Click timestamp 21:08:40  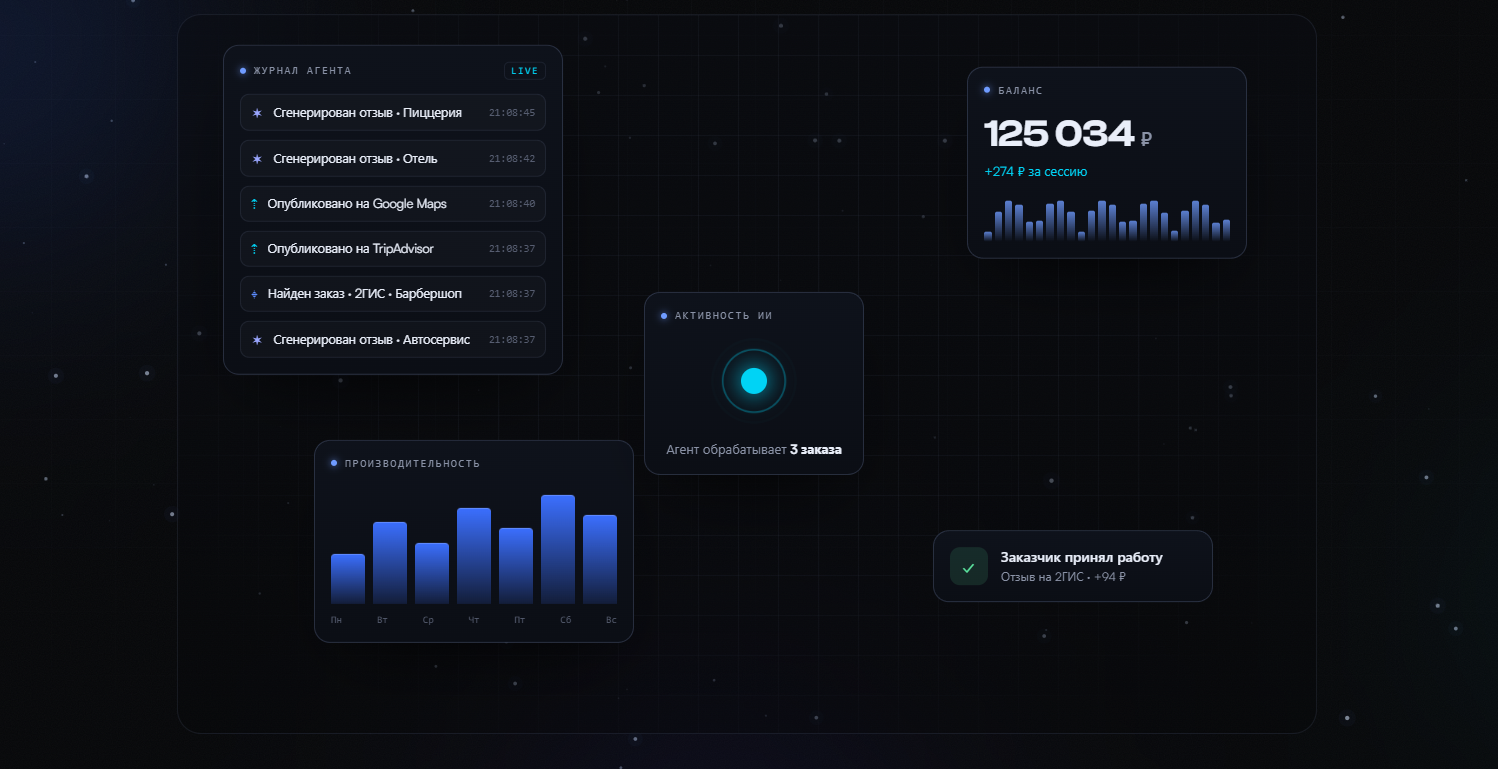pos(512,204)
